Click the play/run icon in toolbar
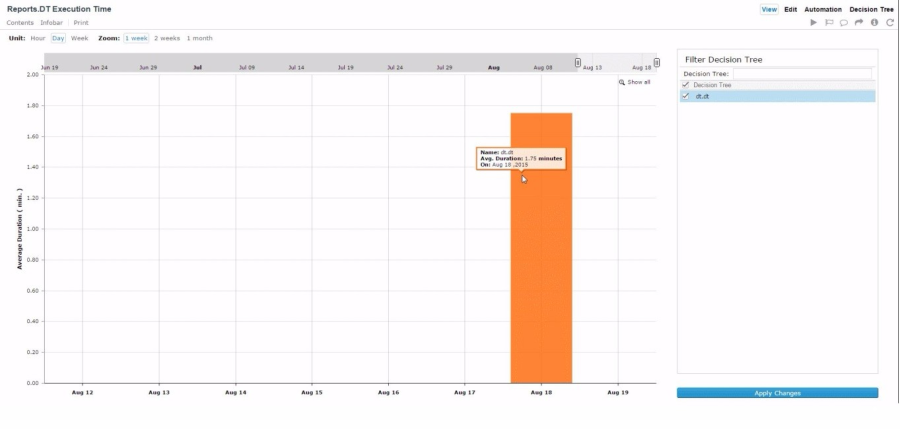 click(814, 22)
